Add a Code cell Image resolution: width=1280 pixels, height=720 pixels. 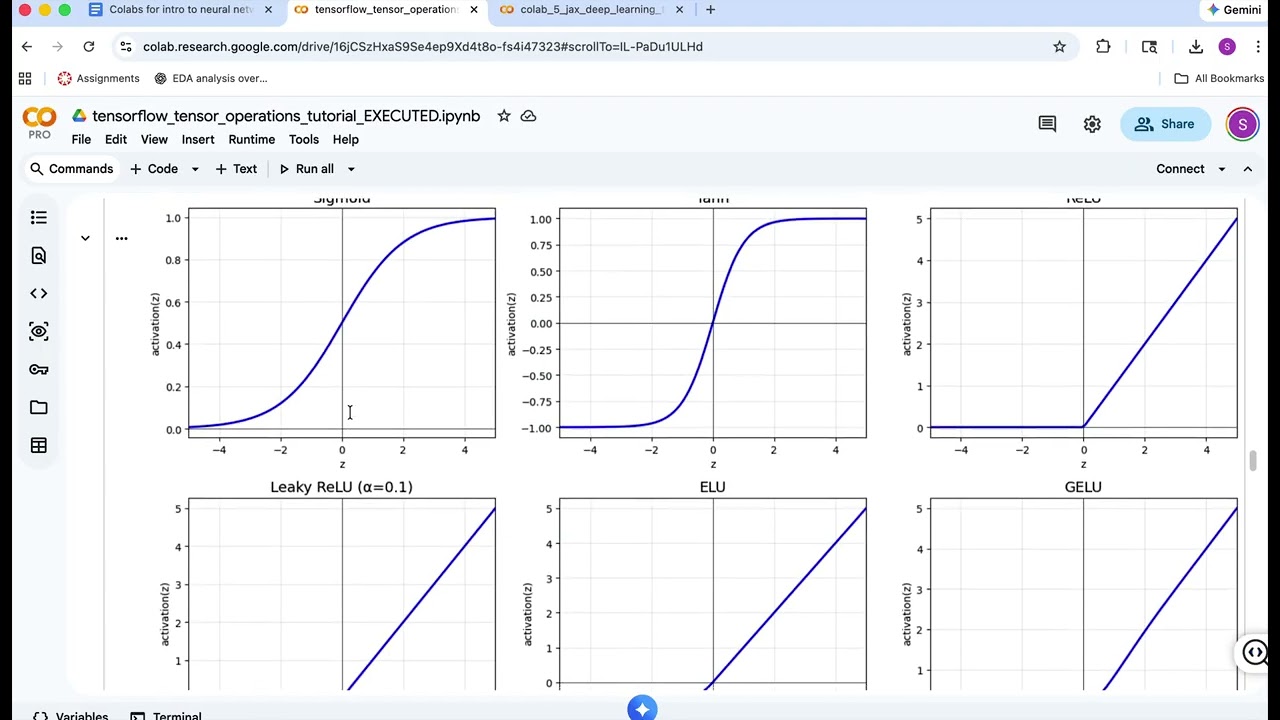[x=154, y=169]
